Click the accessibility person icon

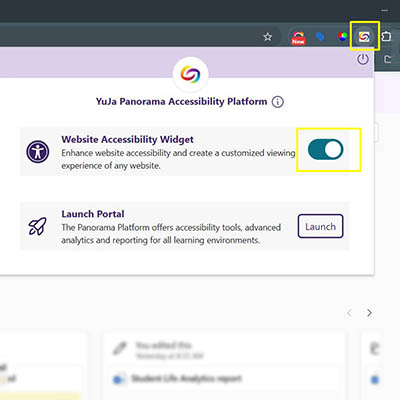tap(38, 152)
